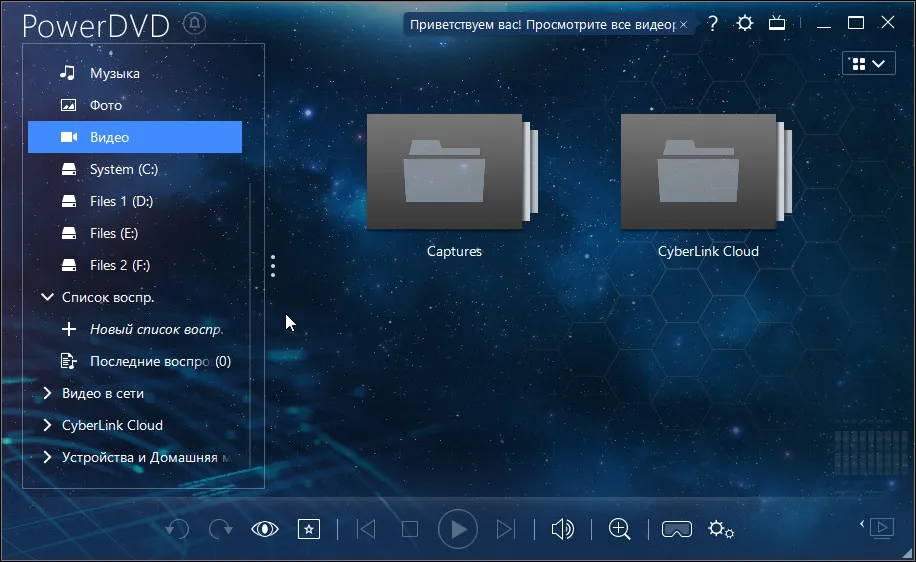Click the Музыка note icon
Image resolution: width=916 pixels, height=562 pixels.
[68, 73]
